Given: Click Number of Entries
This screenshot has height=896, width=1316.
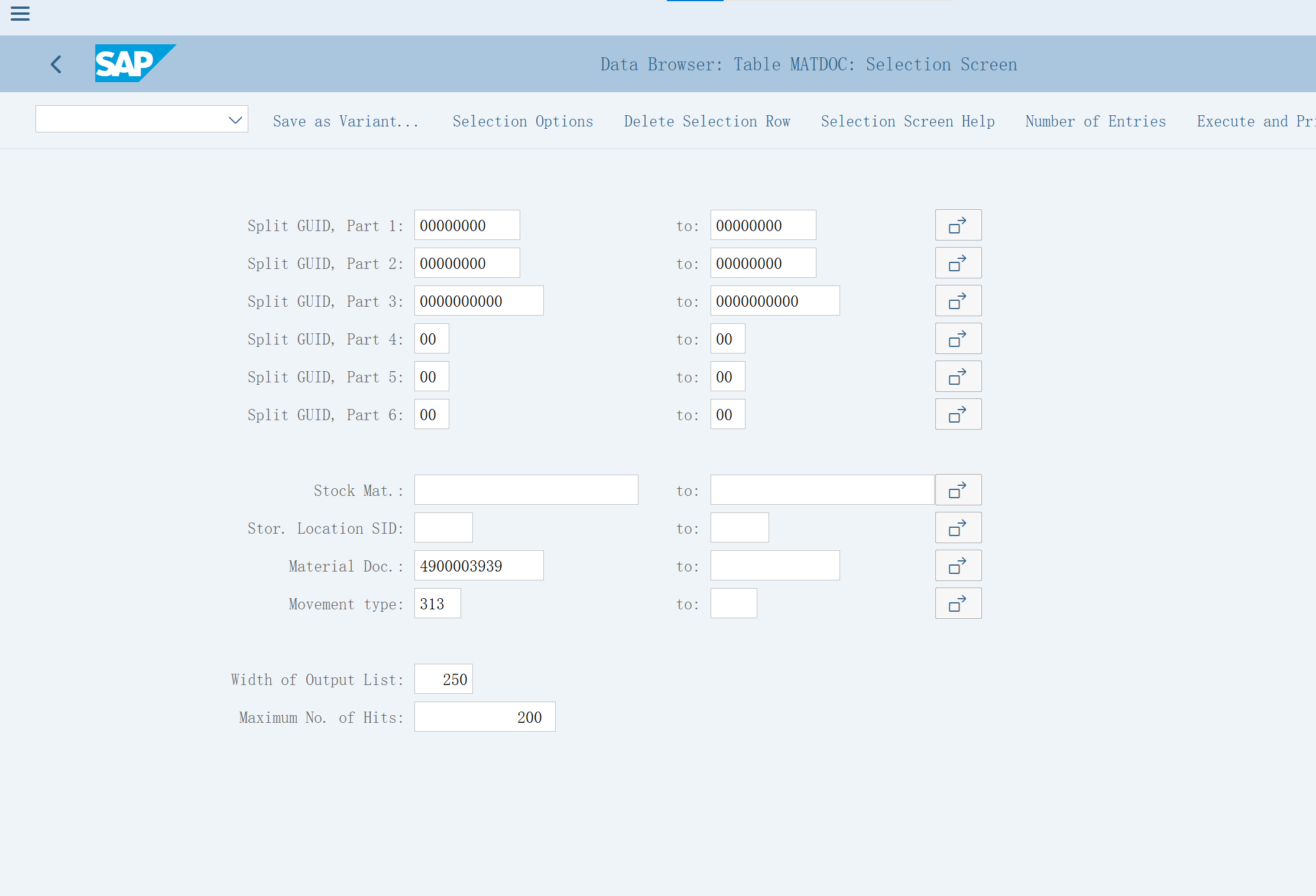Looking at the screenshot, I should coord(1095,121).
